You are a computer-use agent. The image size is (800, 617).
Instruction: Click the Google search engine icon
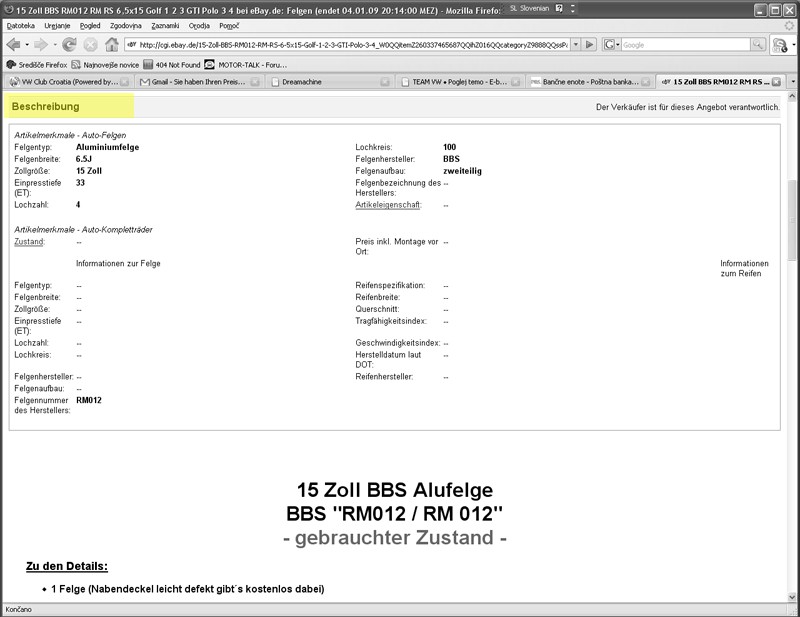[609, 45]
